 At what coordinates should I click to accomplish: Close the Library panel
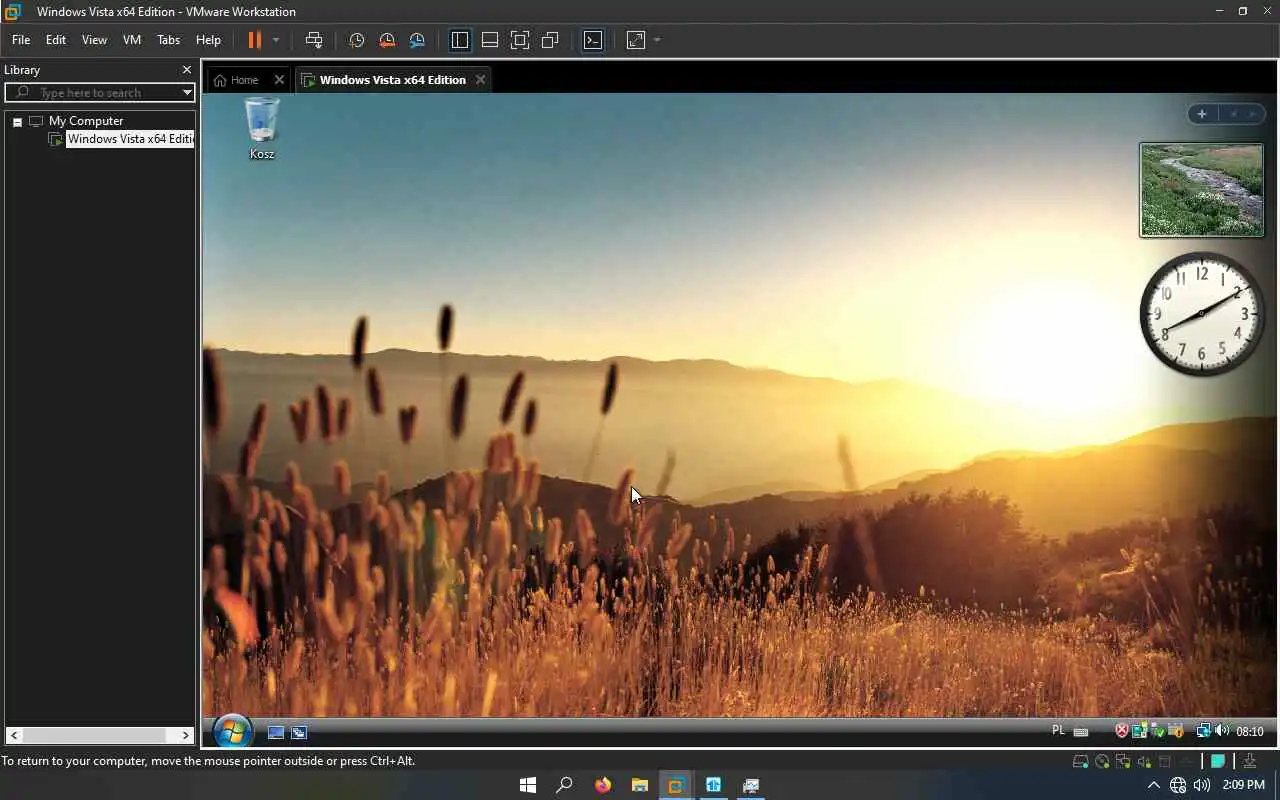point(186,70)
